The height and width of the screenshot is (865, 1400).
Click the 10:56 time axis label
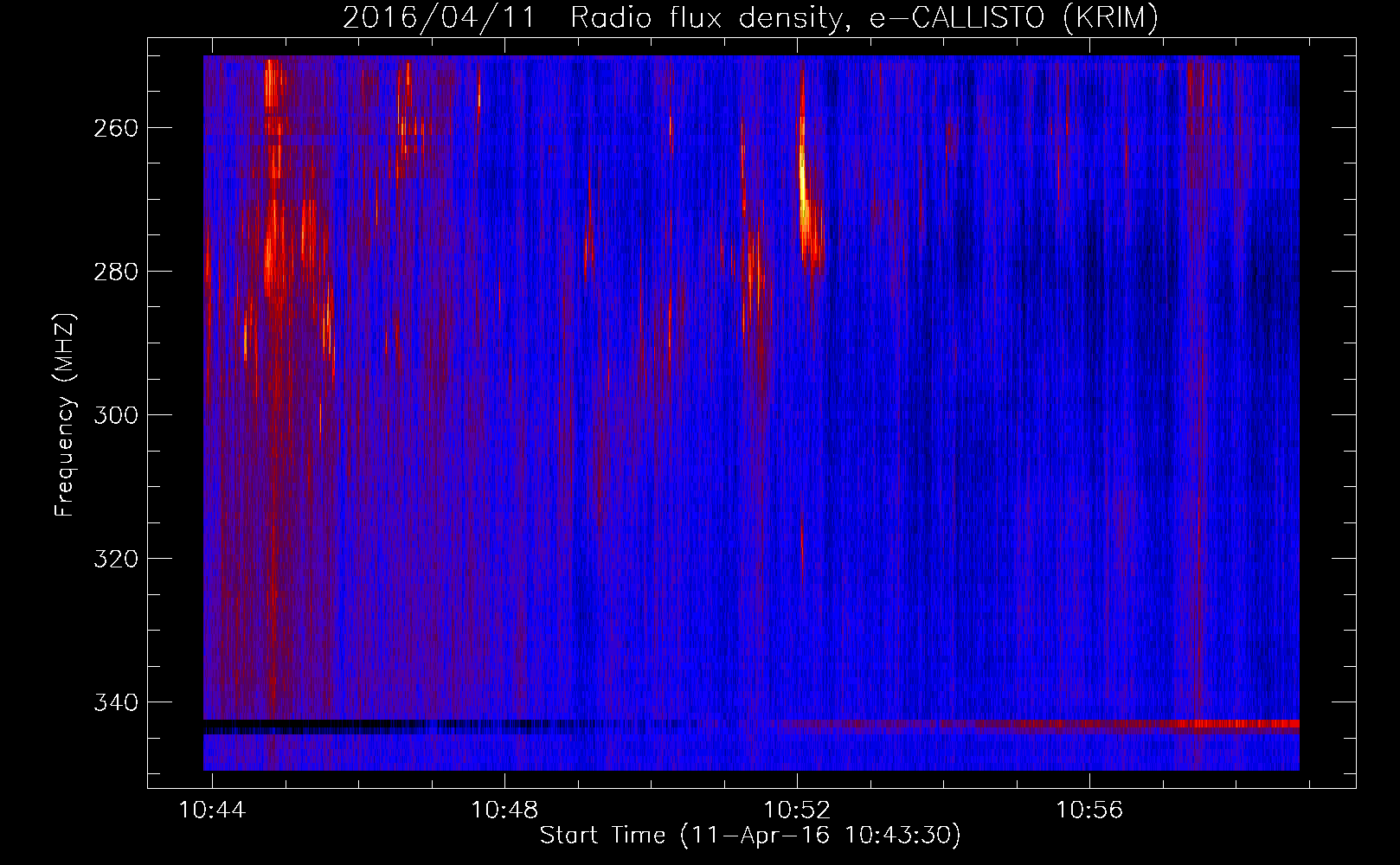[1089, 810]
